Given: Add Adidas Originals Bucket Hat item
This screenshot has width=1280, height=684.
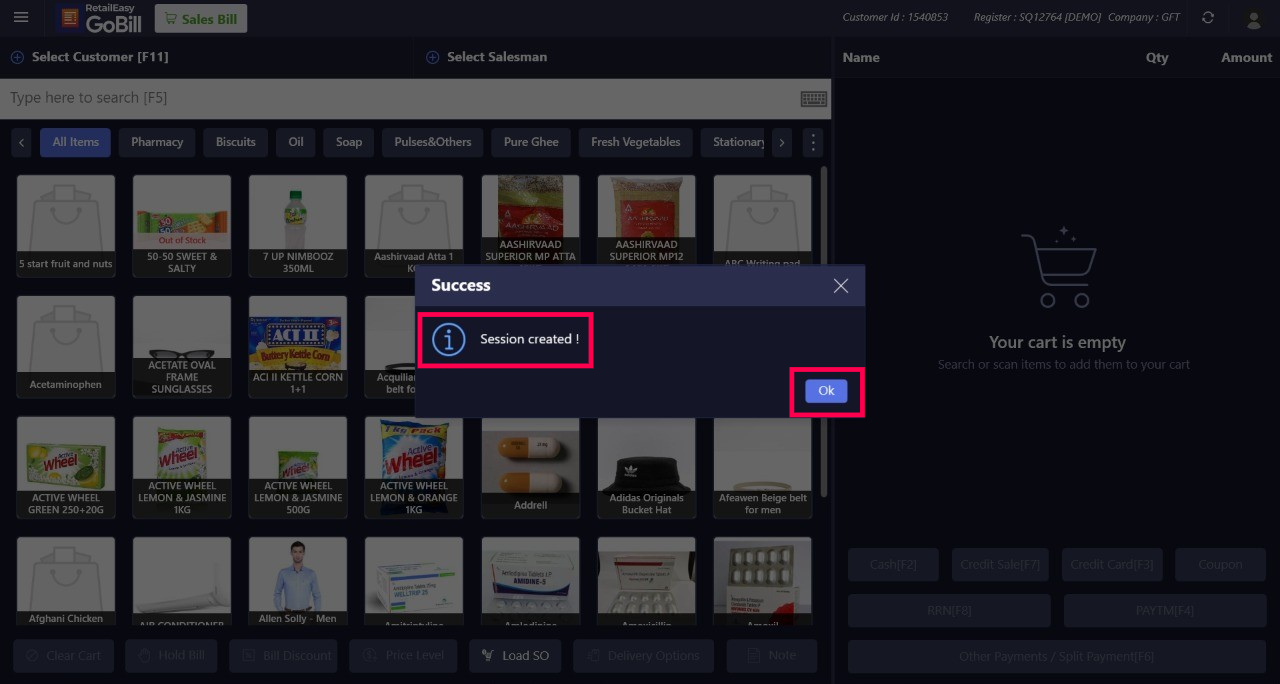Looking at the screenshot, I should tap(646, 467).
